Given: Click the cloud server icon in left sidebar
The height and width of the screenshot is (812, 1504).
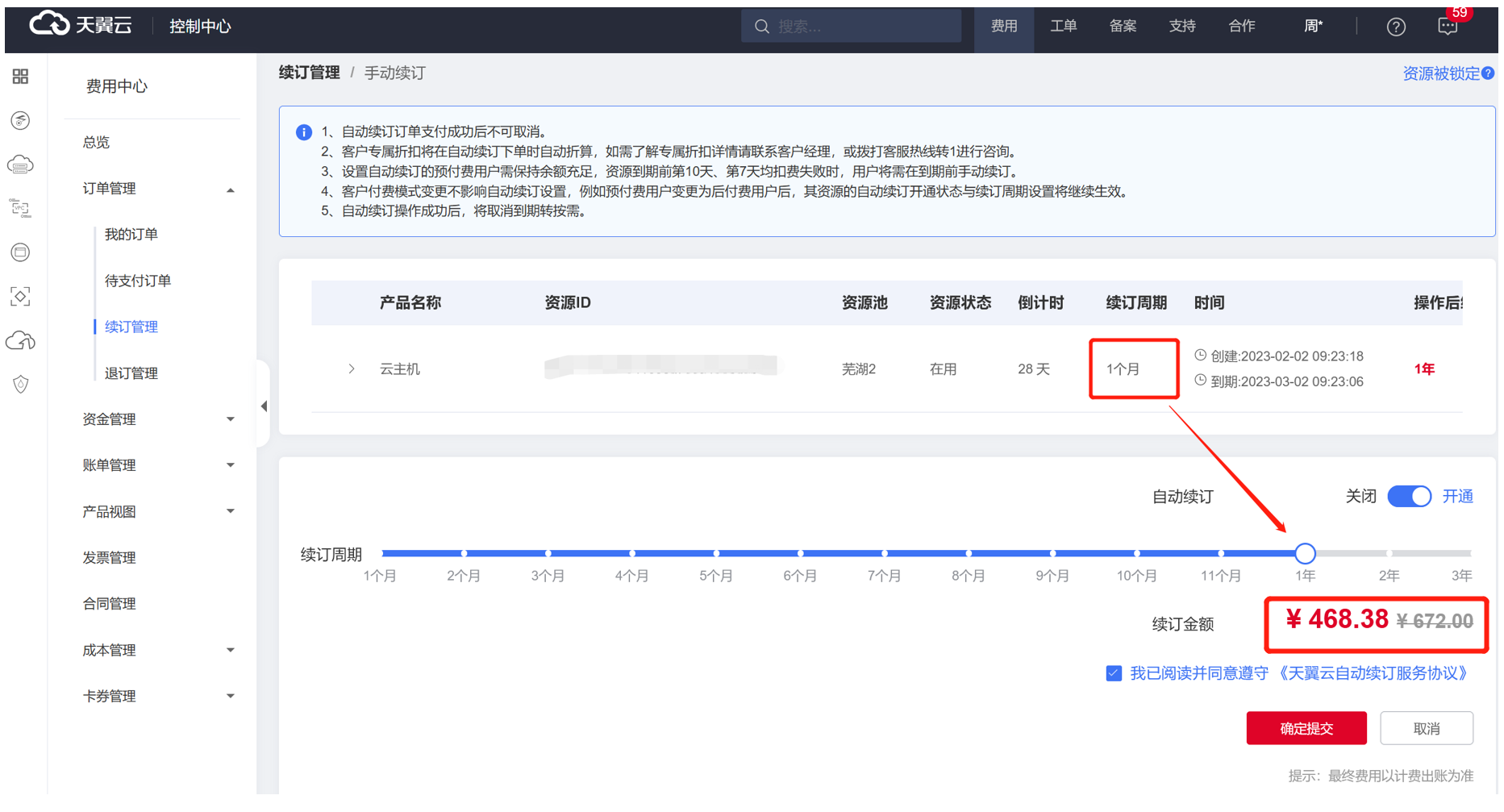Looking at the screenshot, I should coord(21,164).
